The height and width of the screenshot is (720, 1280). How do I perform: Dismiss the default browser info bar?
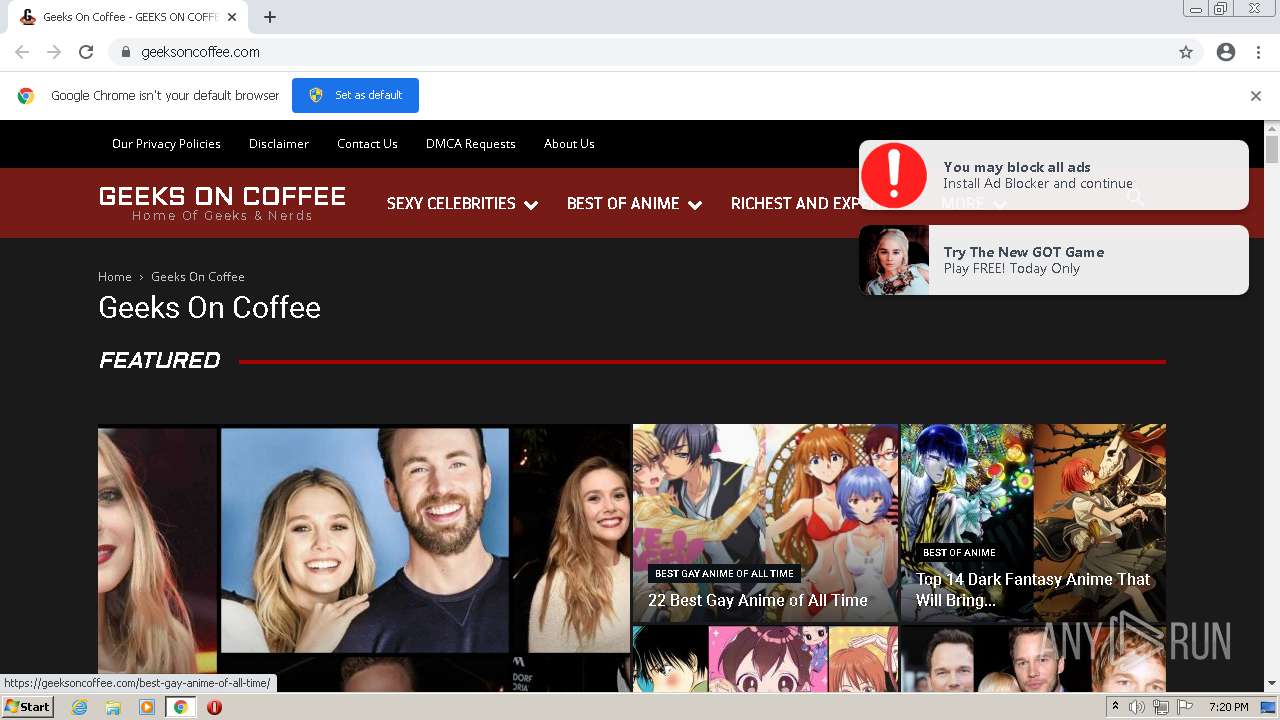tap(1256, 96)
